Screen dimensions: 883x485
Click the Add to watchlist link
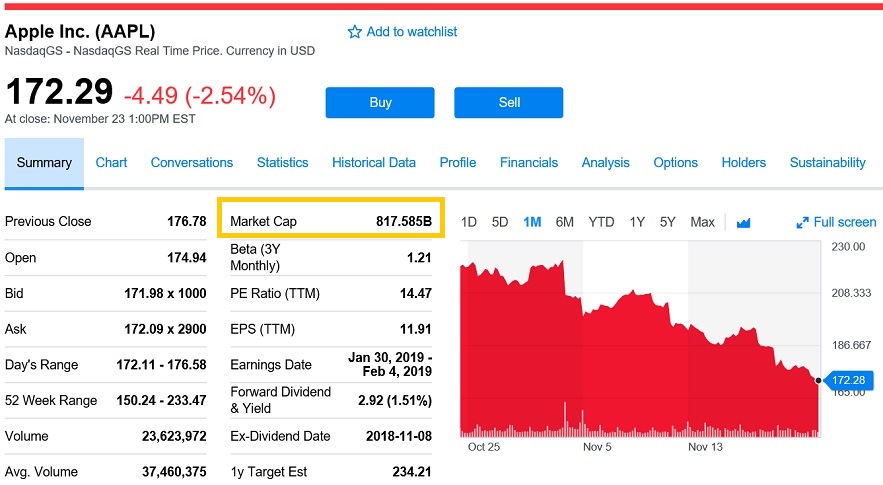click(411, 32)
